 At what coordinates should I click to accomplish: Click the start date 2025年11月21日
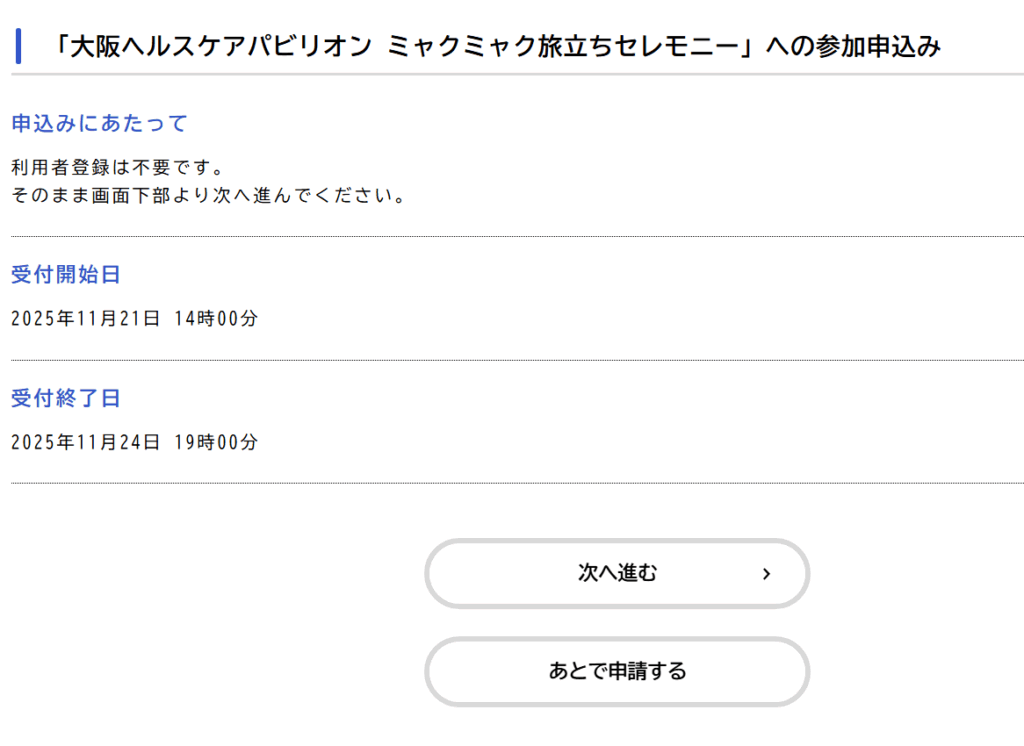pos(85,319)
